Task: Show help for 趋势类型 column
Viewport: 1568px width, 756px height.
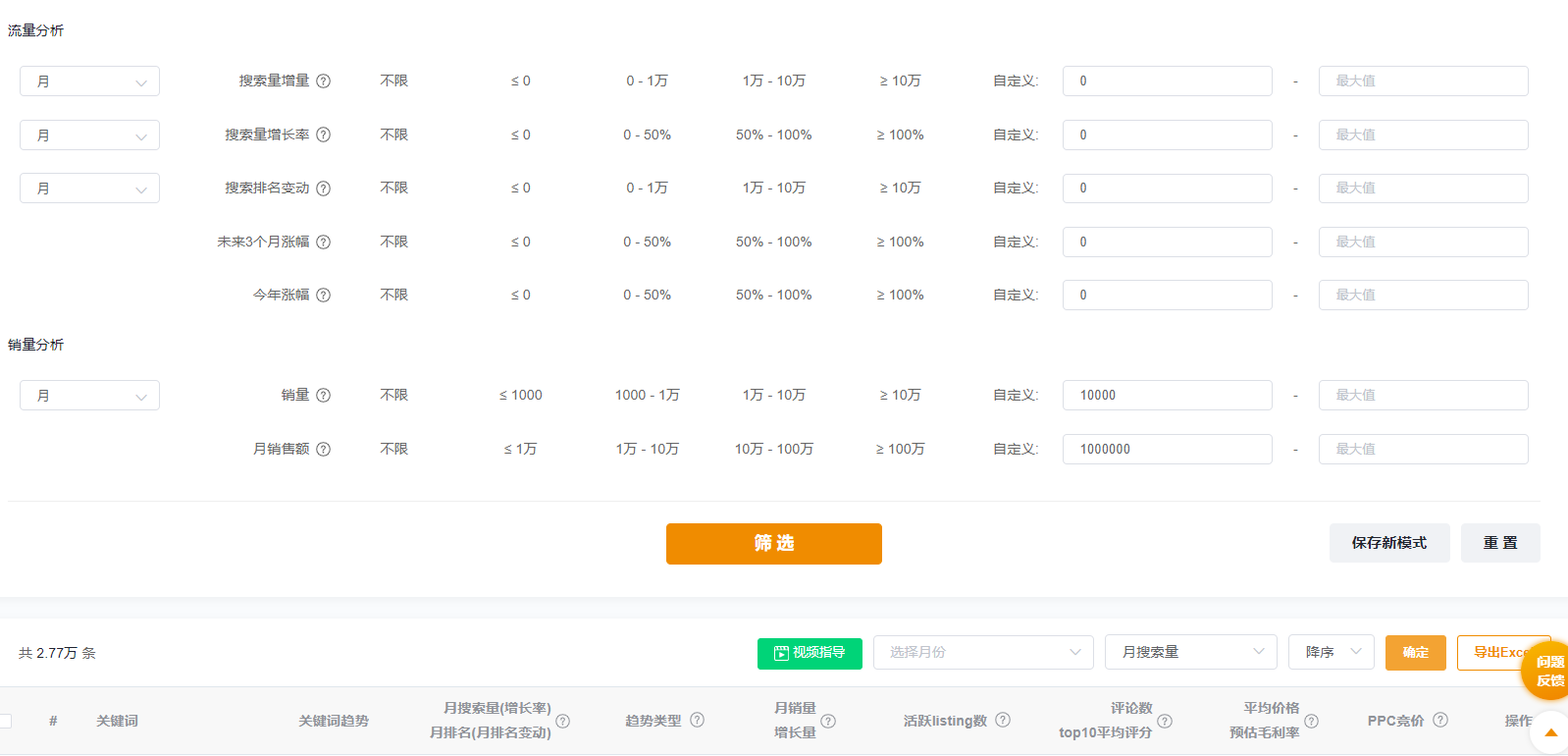Action: pyautogui.click(x=697, y=720)
